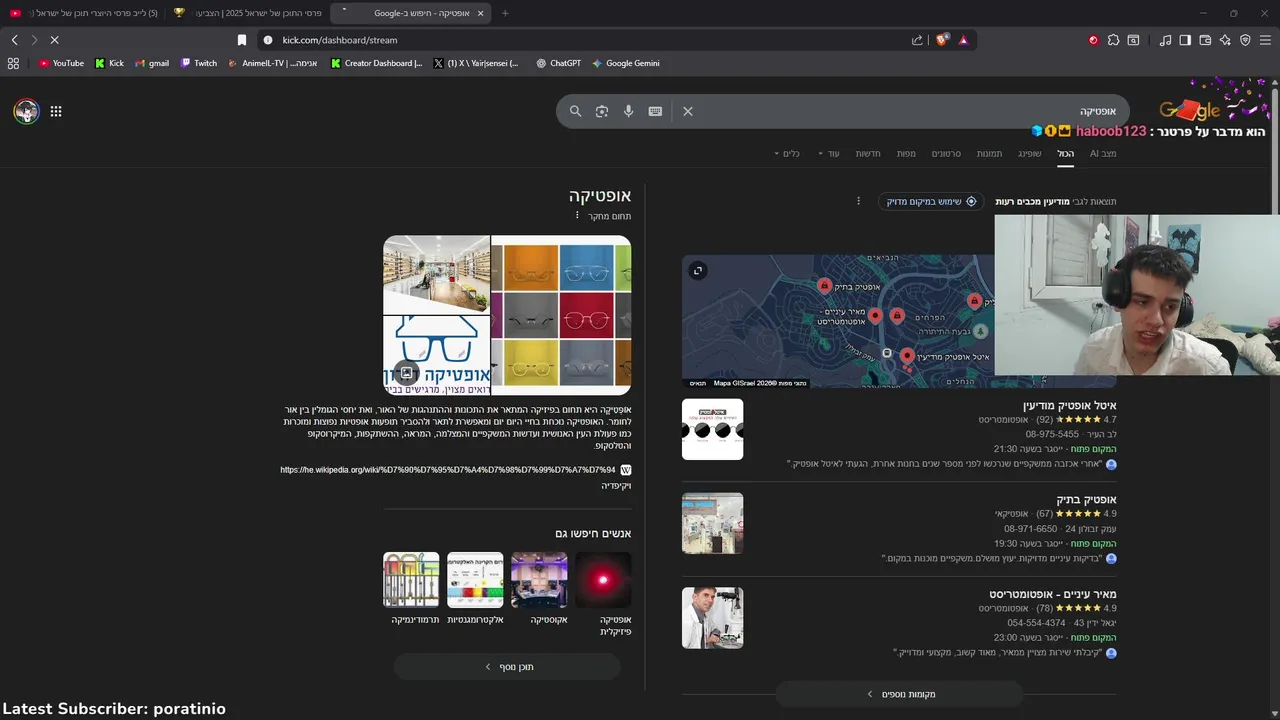Open the Google apps grid
This screenshot has height=720, width=1280.
pos(56,111)
